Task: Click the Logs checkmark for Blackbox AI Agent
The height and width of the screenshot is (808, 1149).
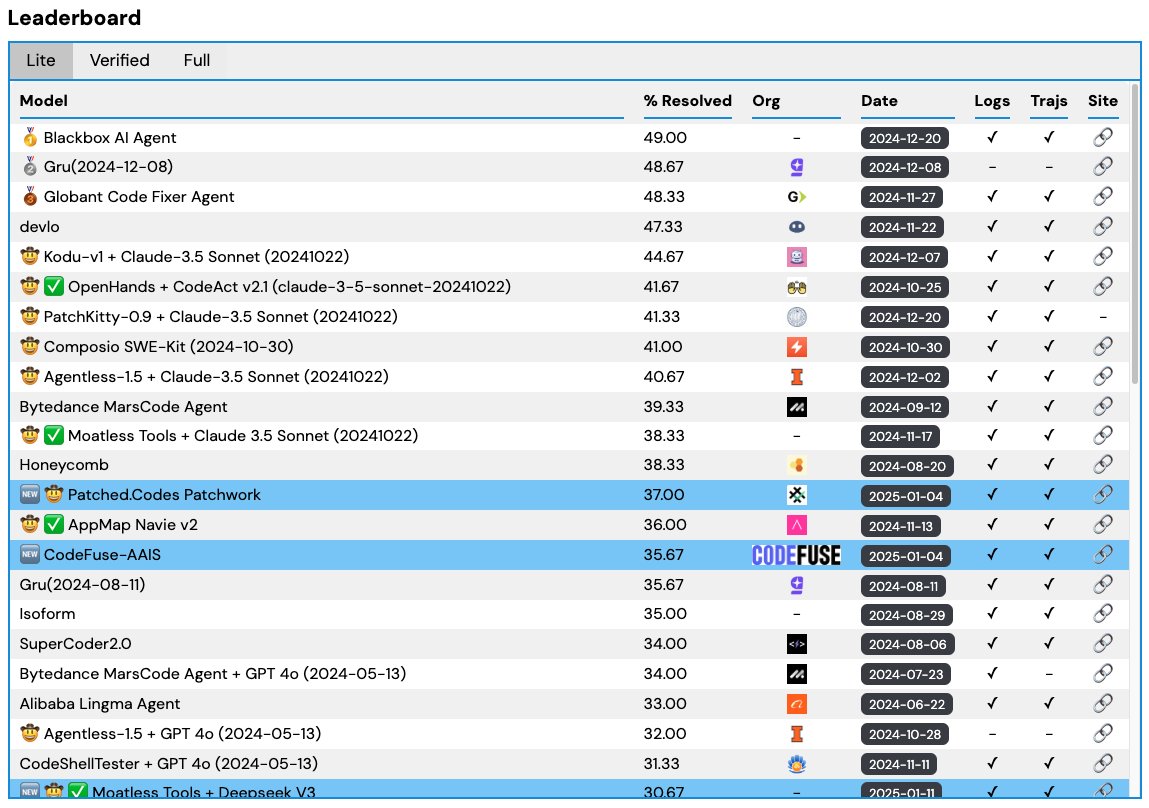Action: point(992,137)
